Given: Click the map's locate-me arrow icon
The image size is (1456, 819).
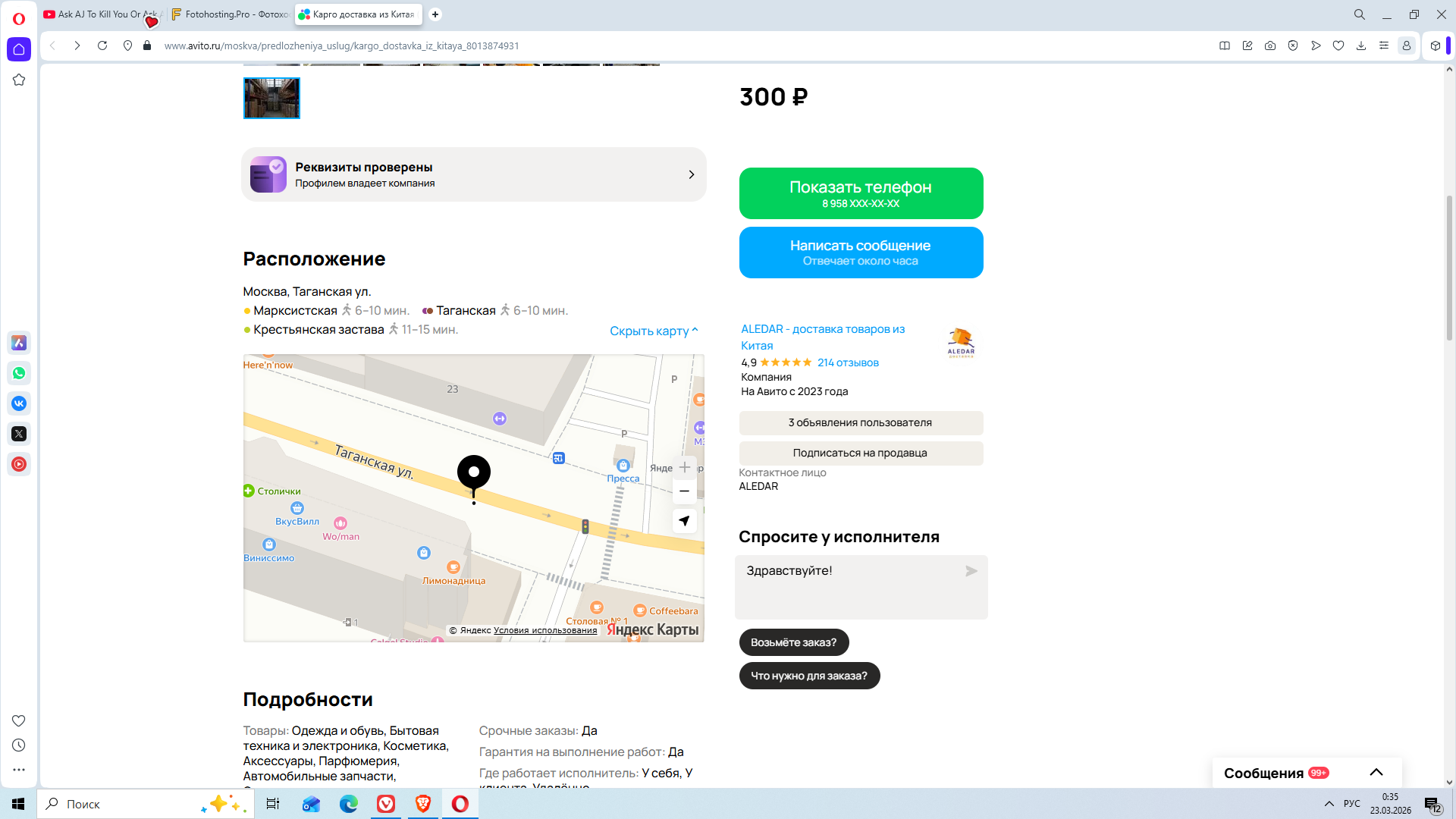Looking at the screenshot, I should pyautogui.click(x=684, y=521).
